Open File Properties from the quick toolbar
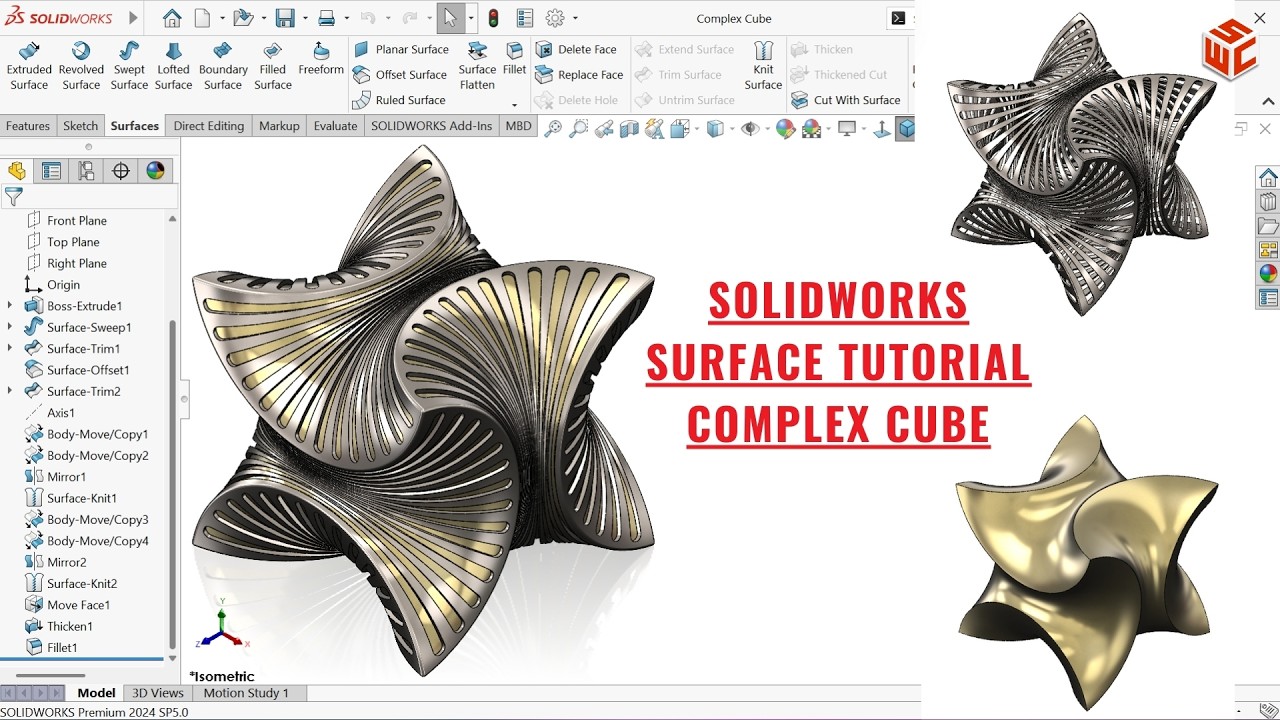Screen dimensions: 1280x720 tap(525, 18)
